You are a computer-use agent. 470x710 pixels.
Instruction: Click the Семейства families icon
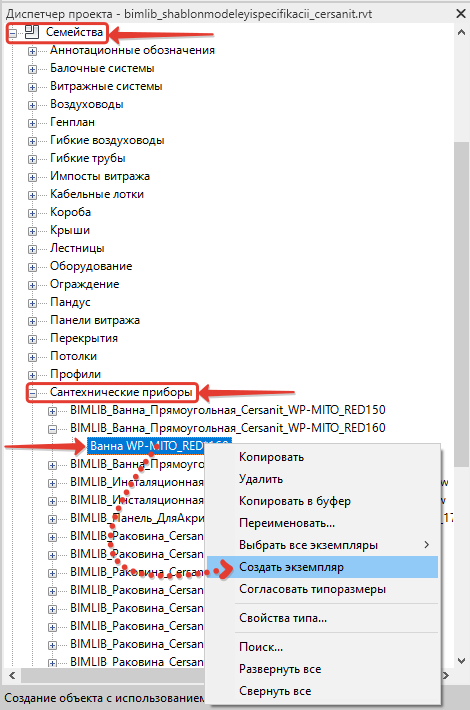point(31,32)
